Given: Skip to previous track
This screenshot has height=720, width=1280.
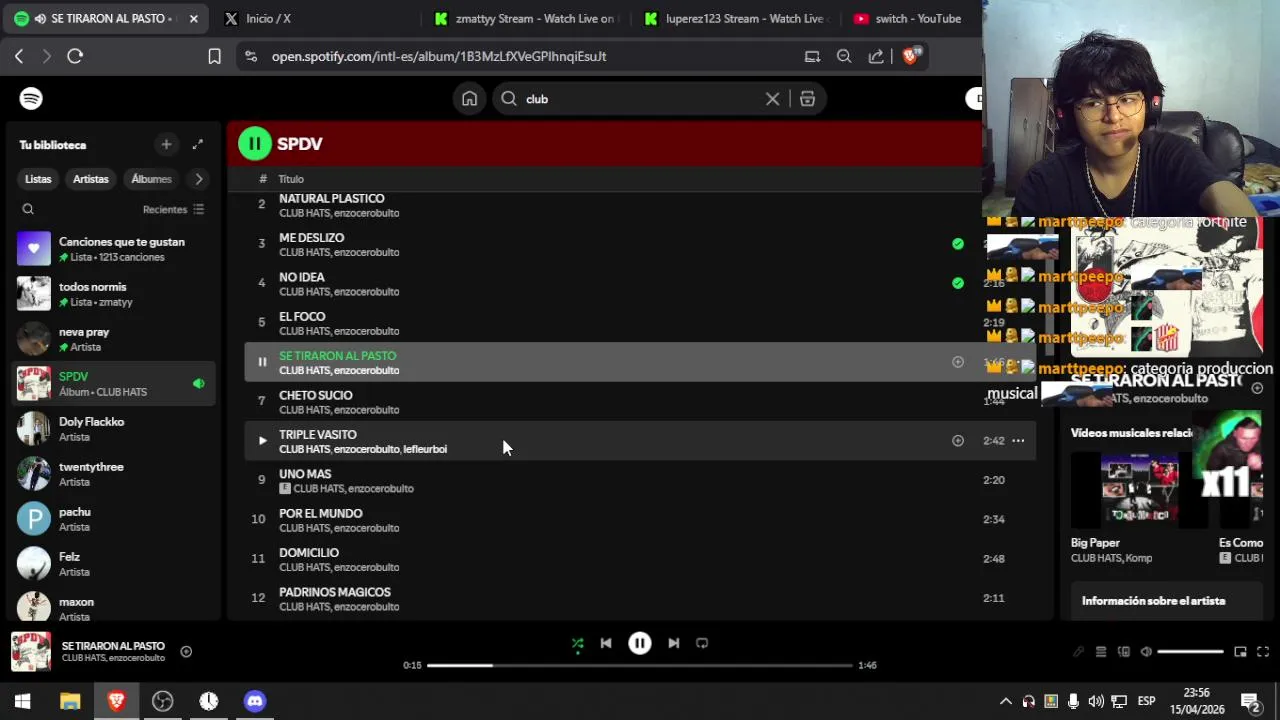Looking at the screenshot, I should pos(606,644).
